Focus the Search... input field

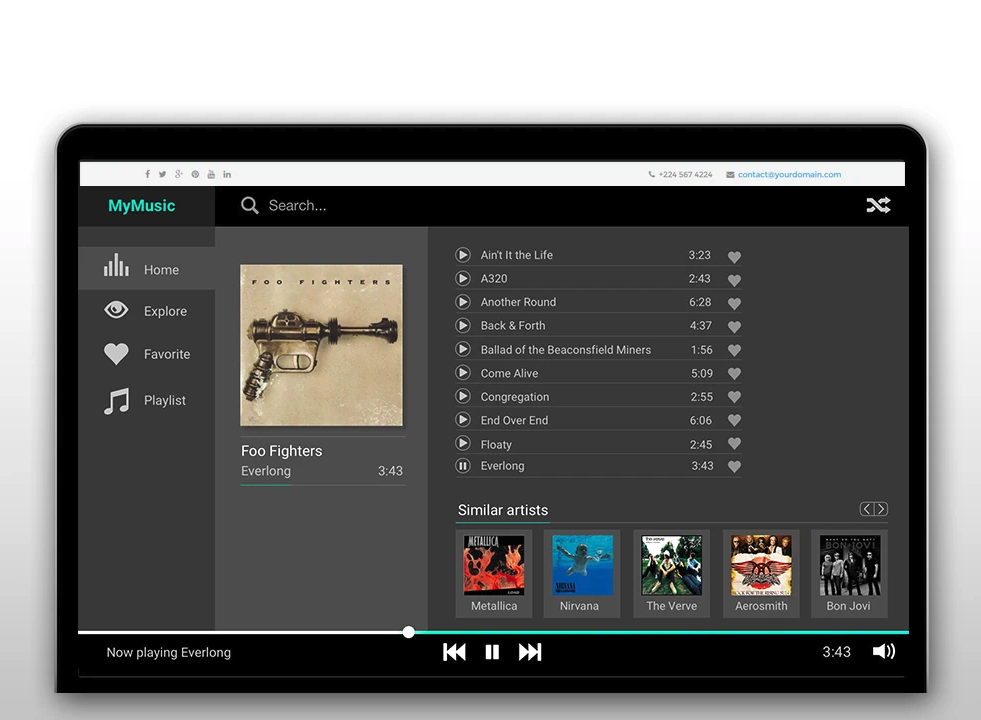[298, 205]
